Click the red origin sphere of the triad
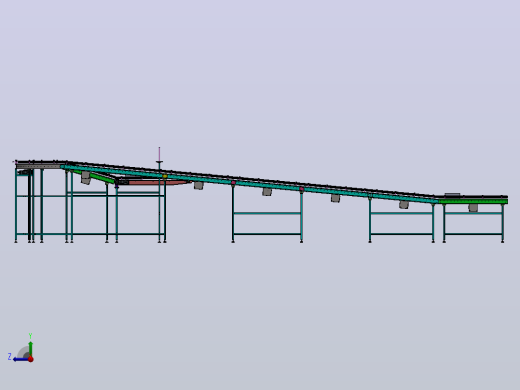The width and height of the screenshot is (520, 390). (x=31, y=359)
